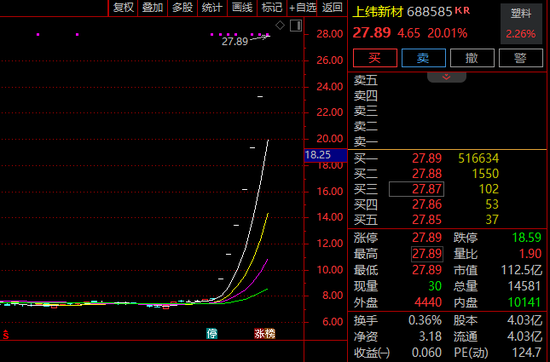Click the KR superscript icon next to the stock code
Viewport: 550px width, 362px height.
[x=462, y=10]
